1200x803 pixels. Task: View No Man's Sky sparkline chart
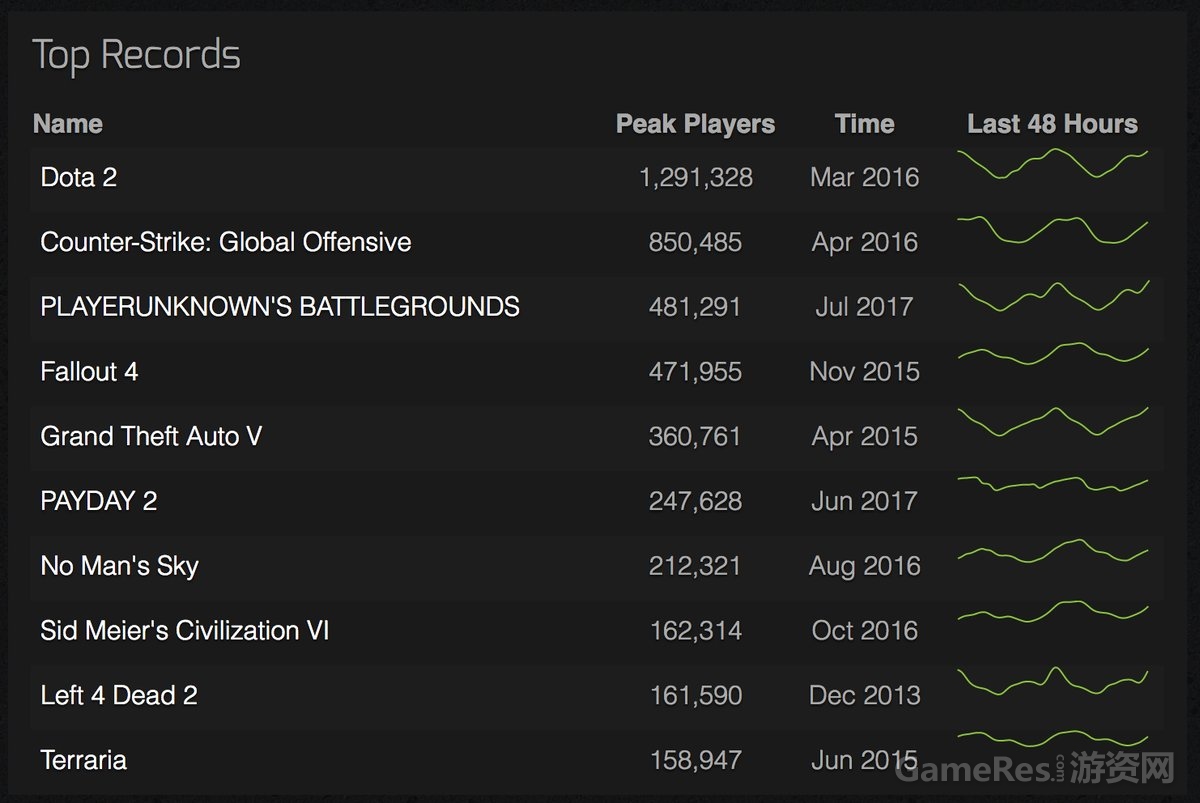click(1052, 551)
